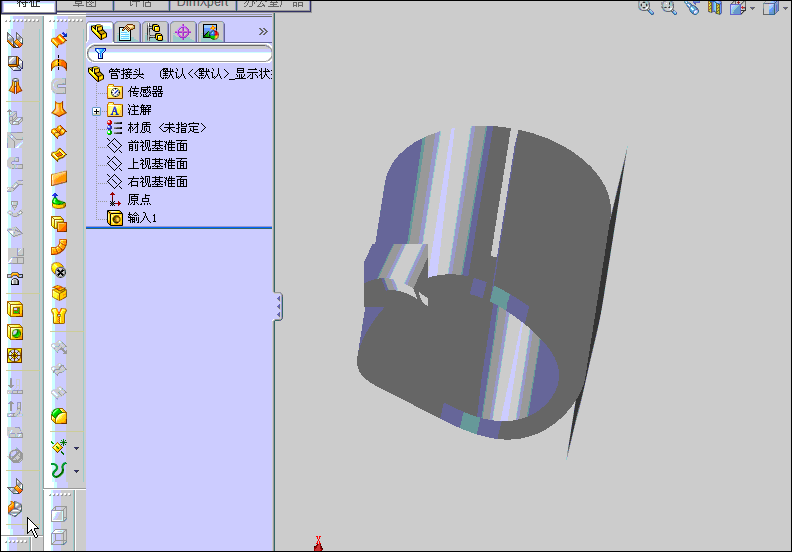Open the Reference Geometry dropdown arrow
This screenshot has height=552, width=792.
[76, 448]
